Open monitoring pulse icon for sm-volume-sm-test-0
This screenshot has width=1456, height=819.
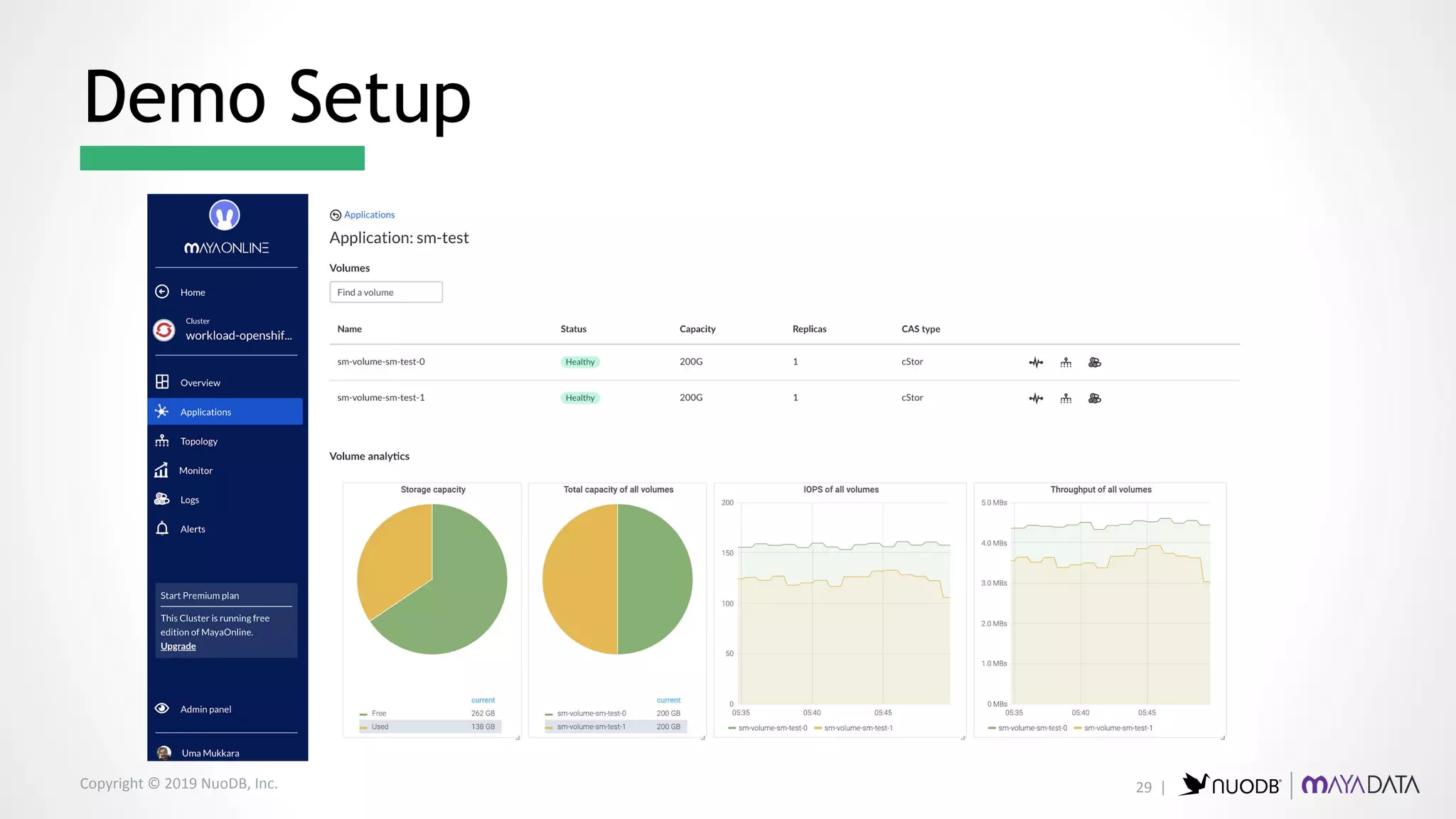(1037, 363)
